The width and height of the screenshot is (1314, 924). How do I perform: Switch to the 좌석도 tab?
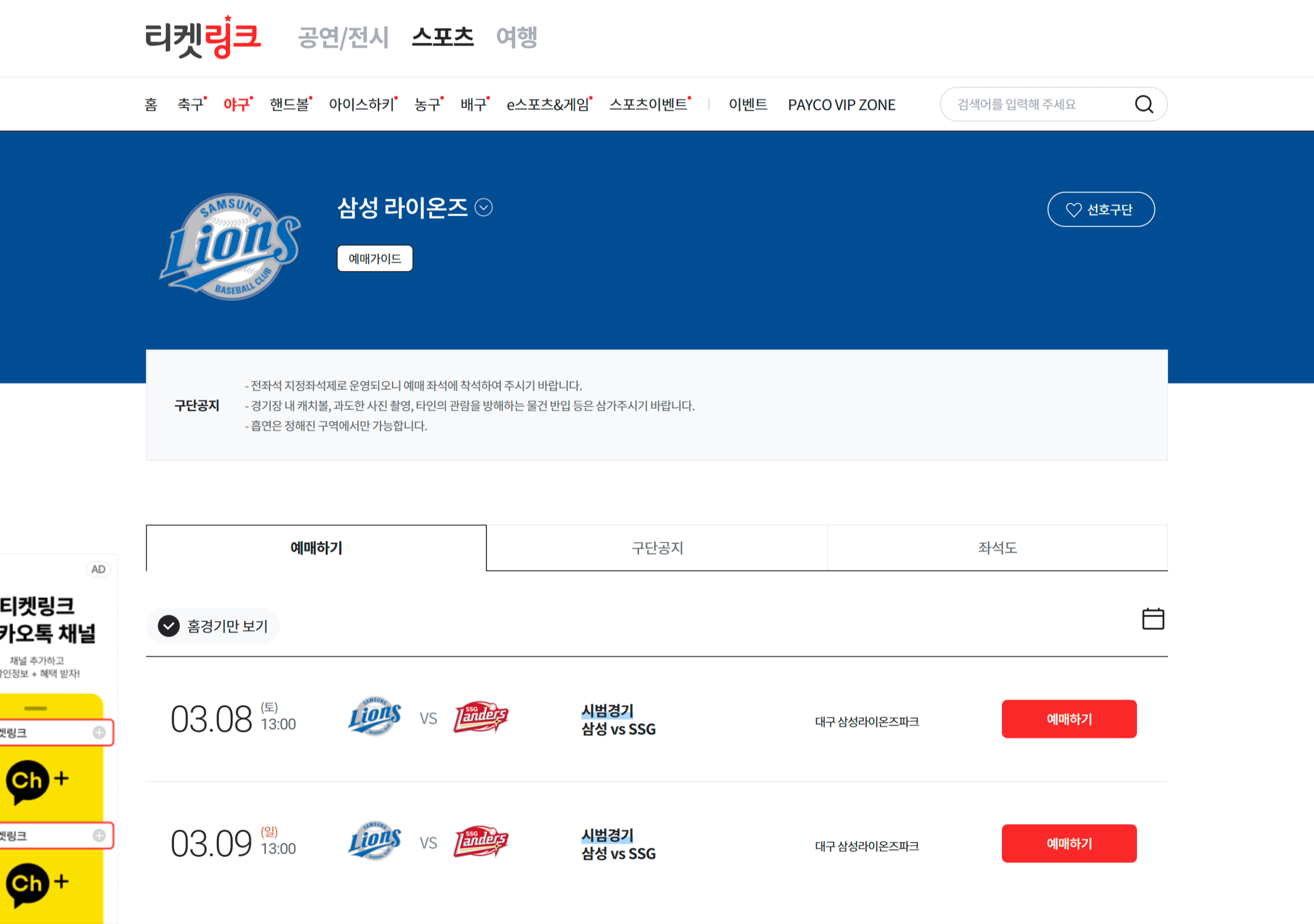(997, 548)
